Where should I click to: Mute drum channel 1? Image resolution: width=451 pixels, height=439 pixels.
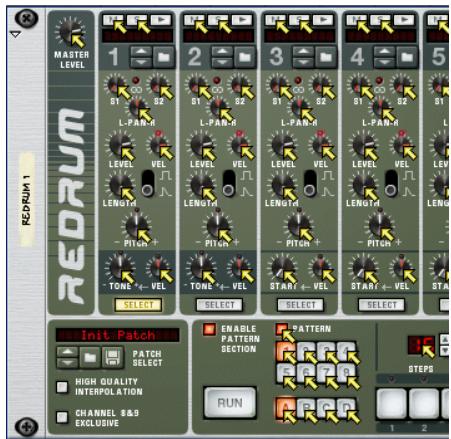click(x=113, y=20)
